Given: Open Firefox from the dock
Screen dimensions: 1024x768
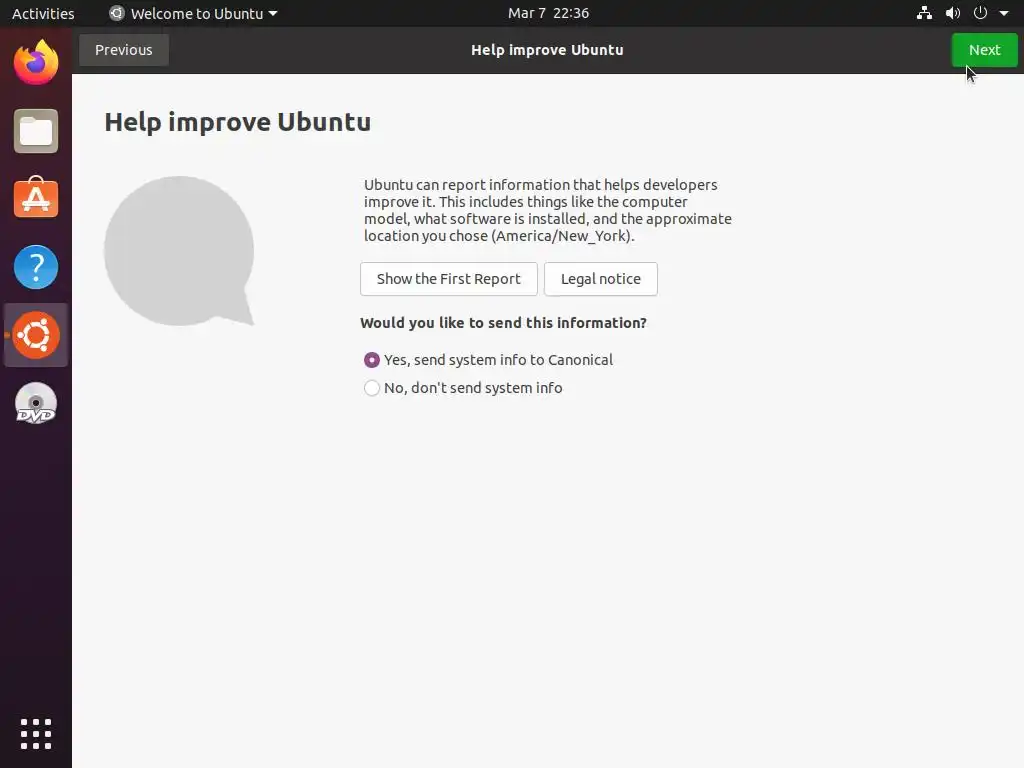Looking at the screenshot, I should click(x=36, y=63).
